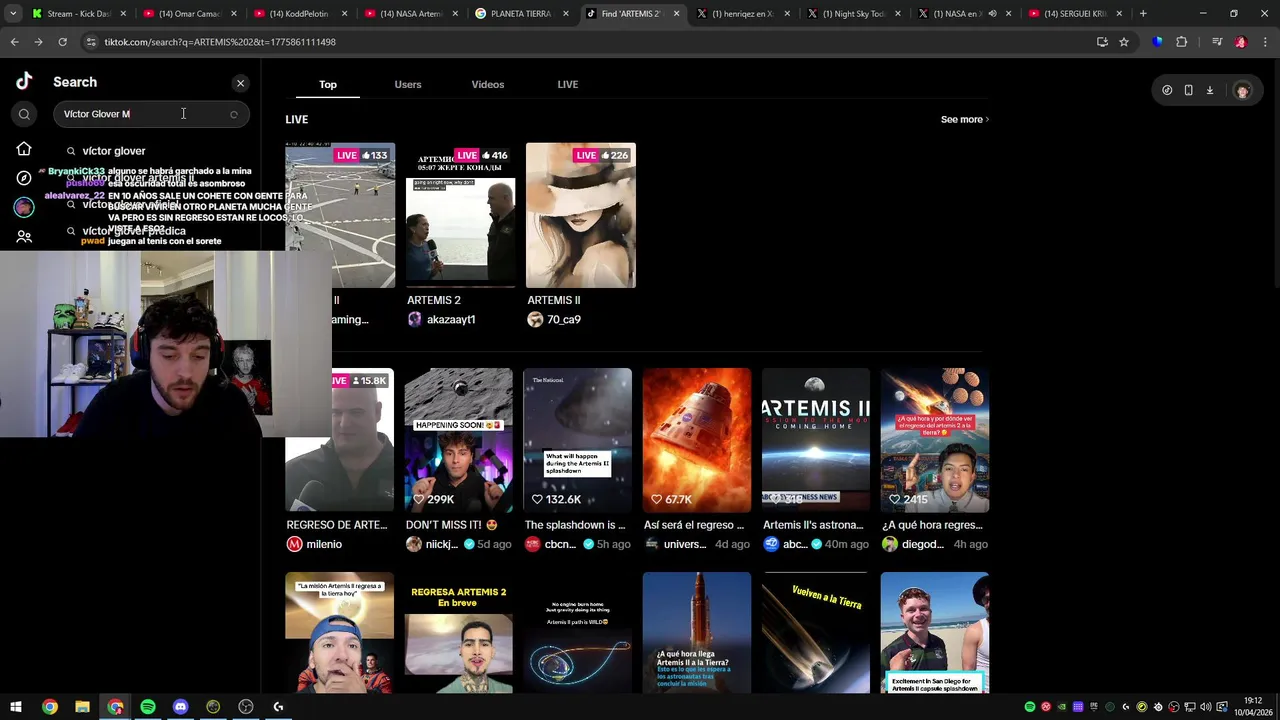Switch to the Videos results tab

488,85
